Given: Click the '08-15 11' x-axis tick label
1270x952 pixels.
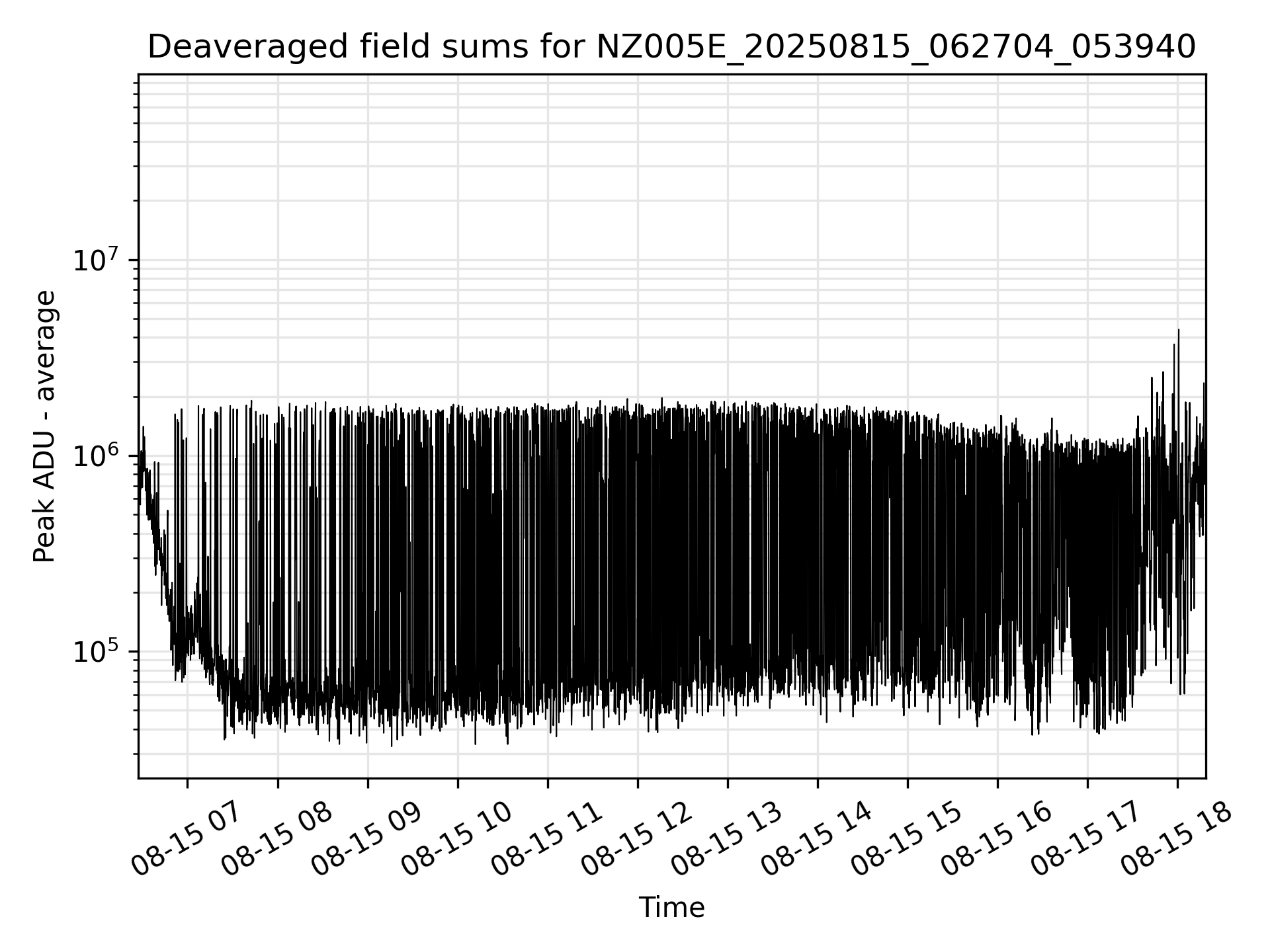Looking at the screenshot, I should [x=546, y=839].
